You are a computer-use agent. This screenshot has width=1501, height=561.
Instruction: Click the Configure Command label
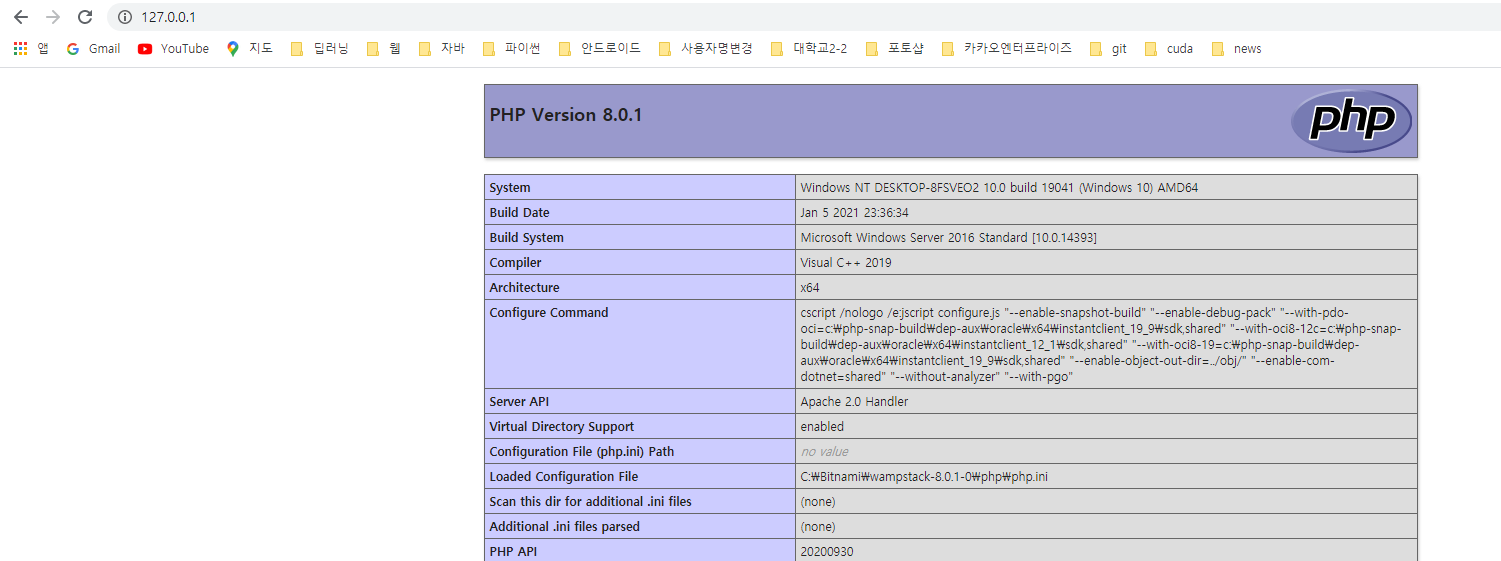[x=549, y=313]
